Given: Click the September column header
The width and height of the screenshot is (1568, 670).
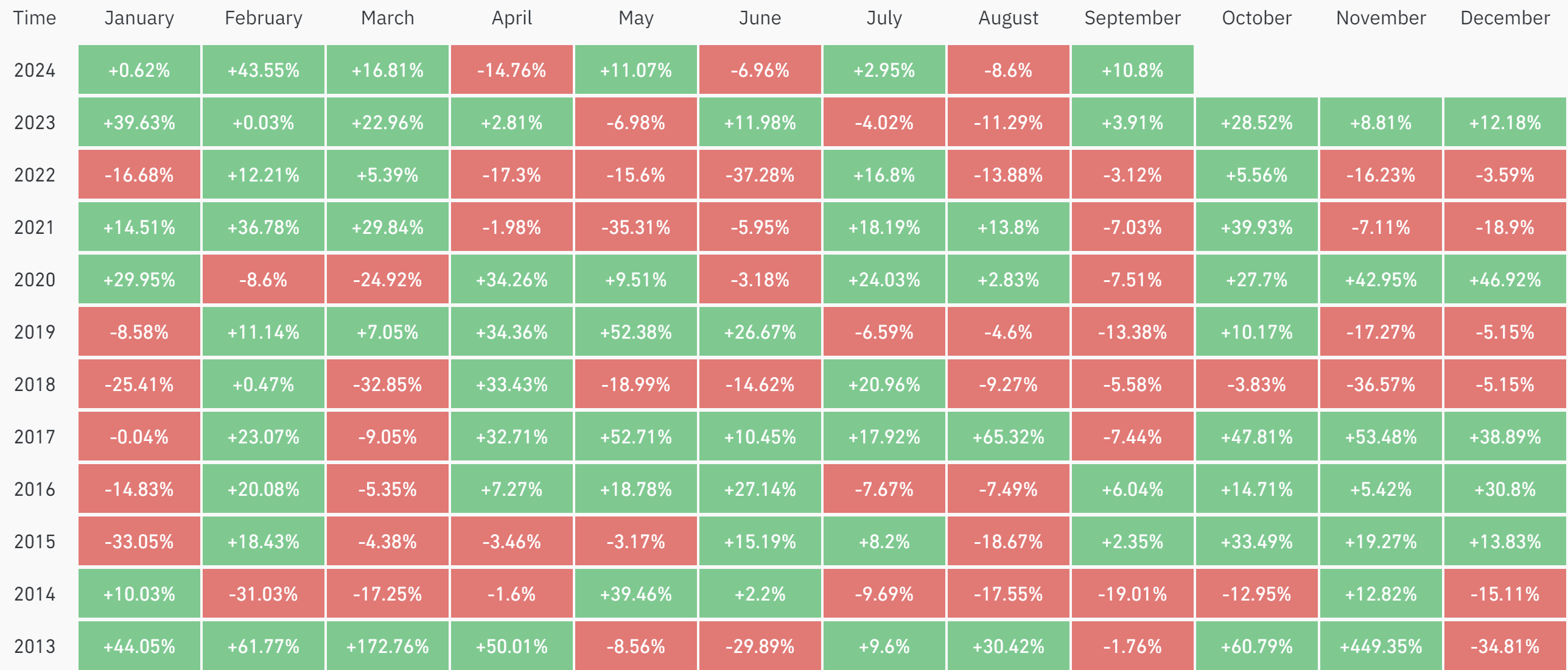Looking at the screenshot, I should [1132, 18].
